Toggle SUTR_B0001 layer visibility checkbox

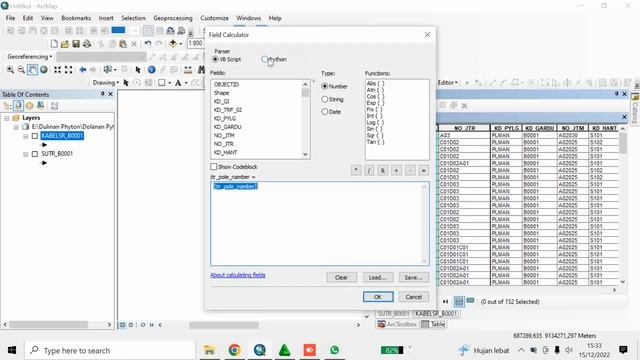[x=35, y=154]
